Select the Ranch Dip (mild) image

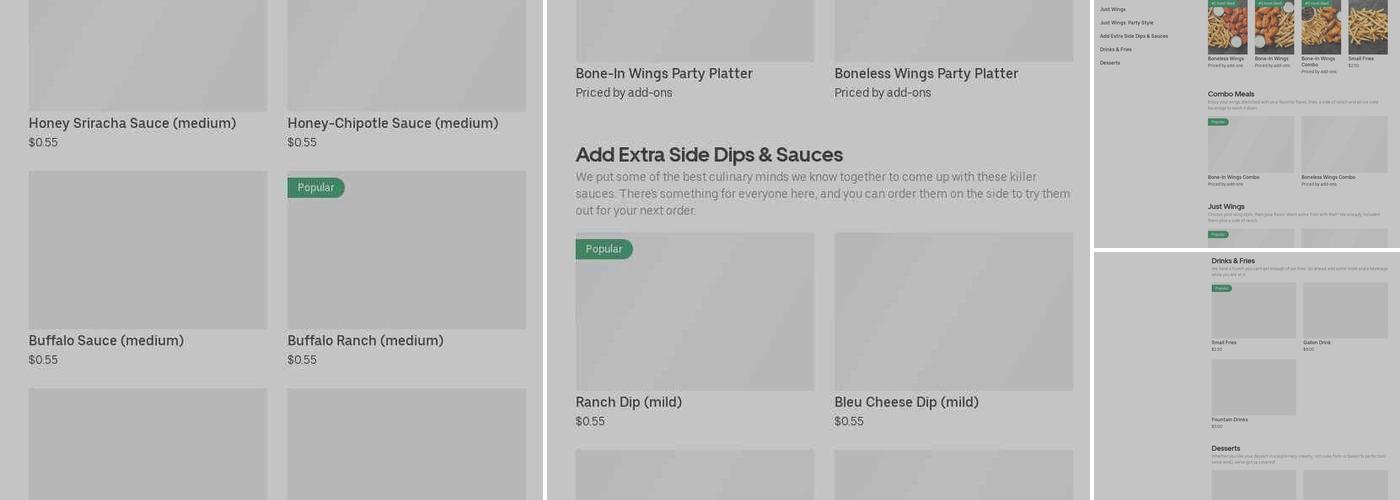pos(695,312)
